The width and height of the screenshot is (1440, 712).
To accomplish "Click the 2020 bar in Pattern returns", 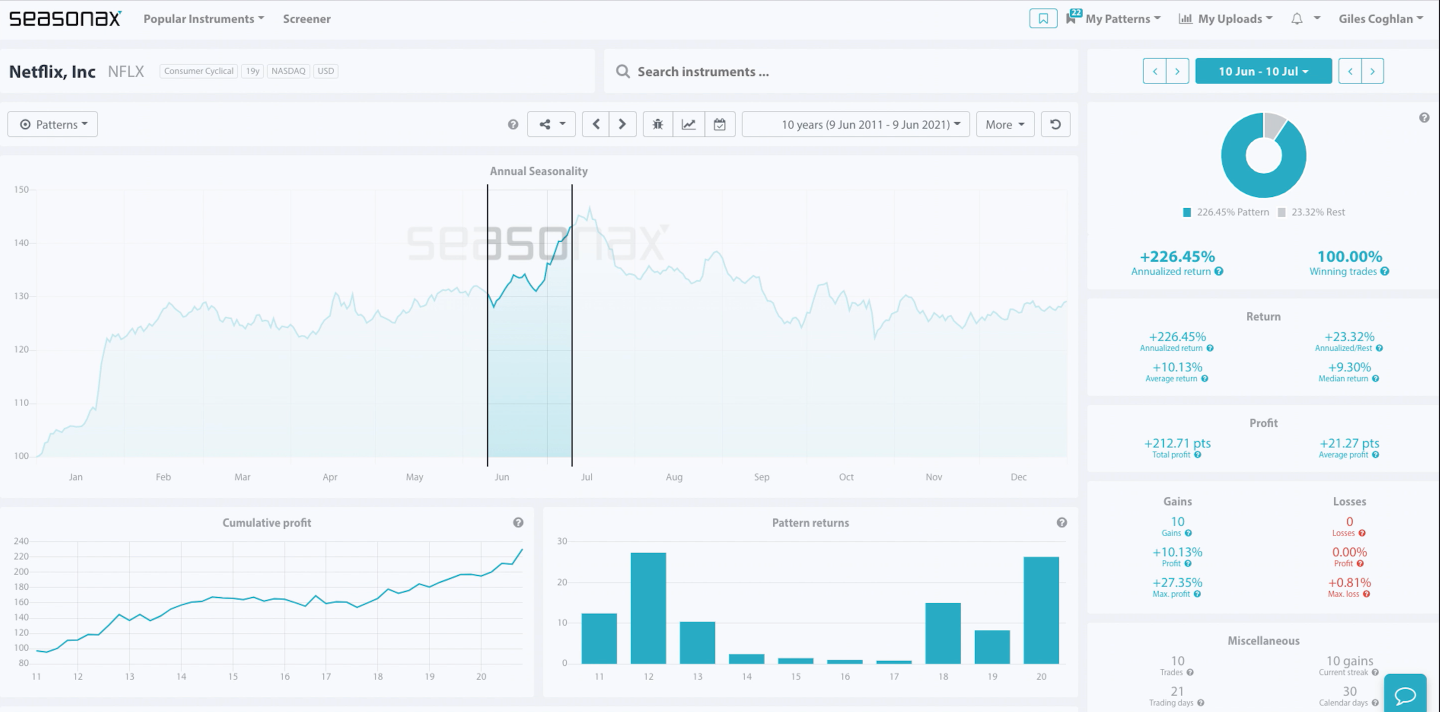I will tap(1041, 610).
